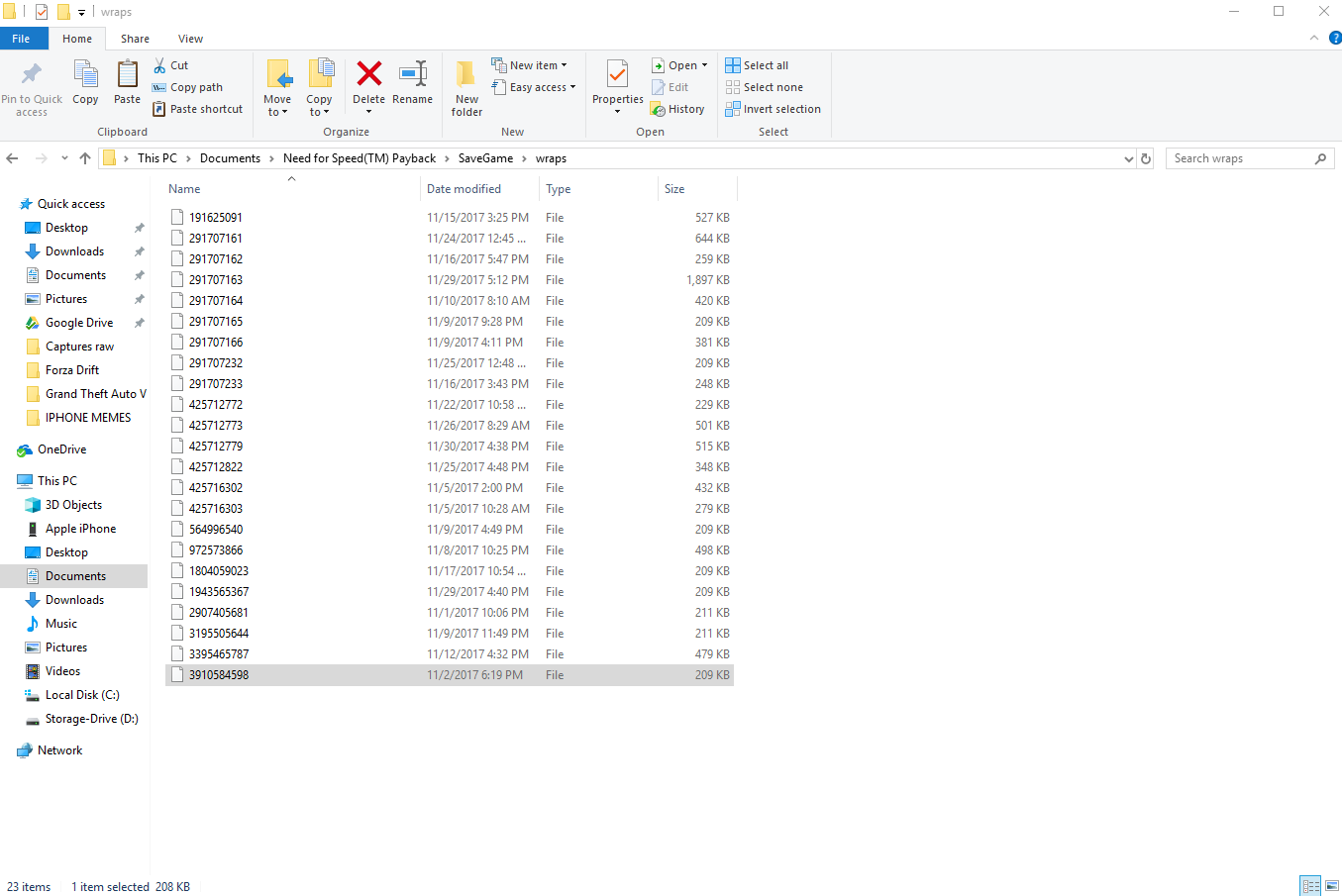This screenshot has width=1342, height=896.
Task: Create a New folder in wraps
Action: pyautogui.click(x=465, y=84)
